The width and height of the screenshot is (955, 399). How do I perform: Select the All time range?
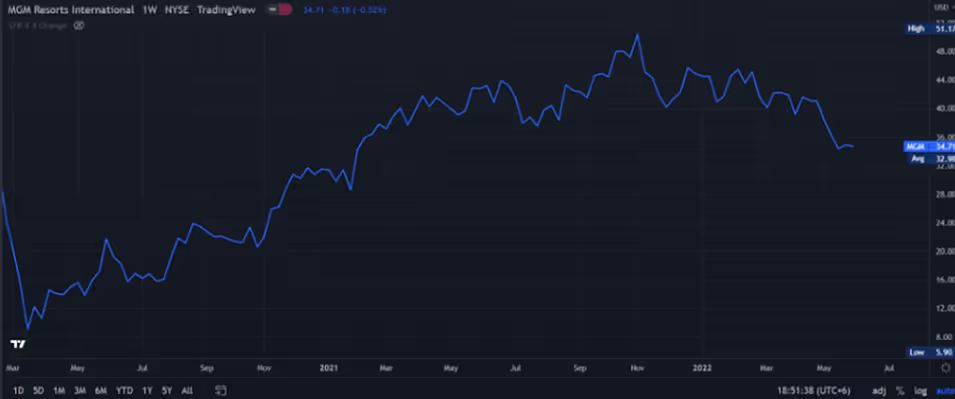pos(188,390)
